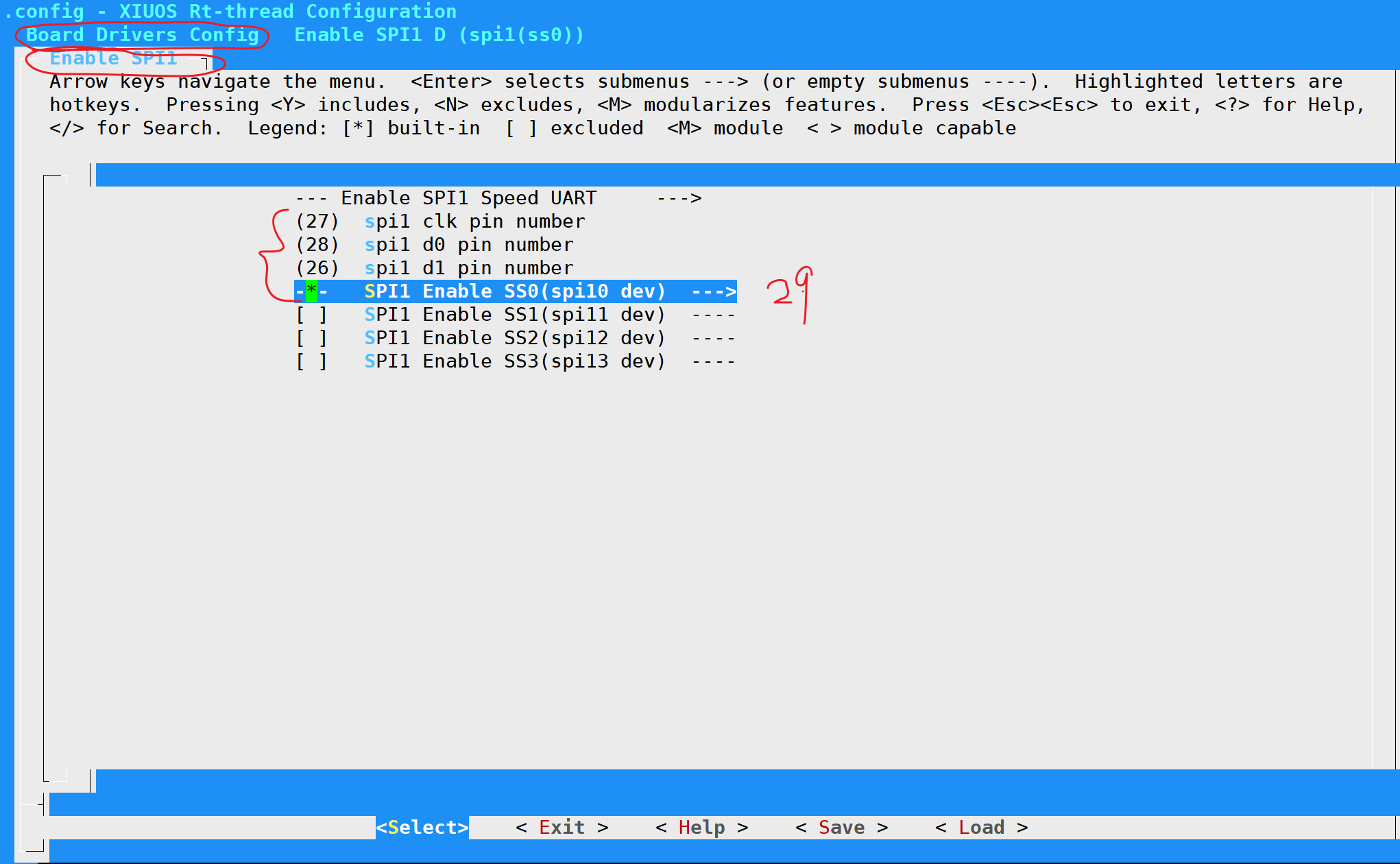Expand the Enable SPI1 Speed UART arrow
The height and width of the screenshot is (864, 1400).
coord(679,198)
